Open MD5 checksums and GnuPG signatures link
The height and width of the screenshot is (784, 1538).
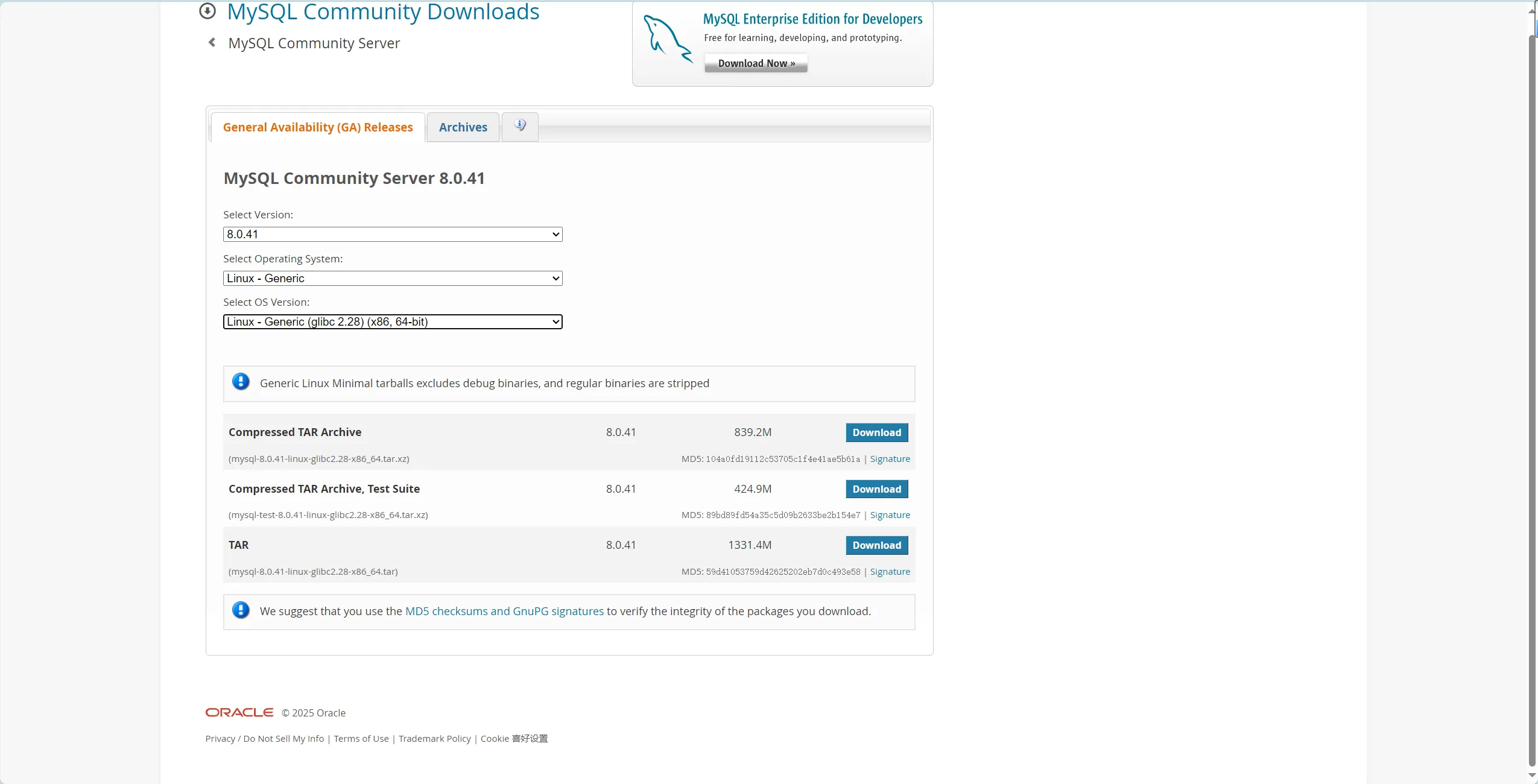(x=504, y=611)
